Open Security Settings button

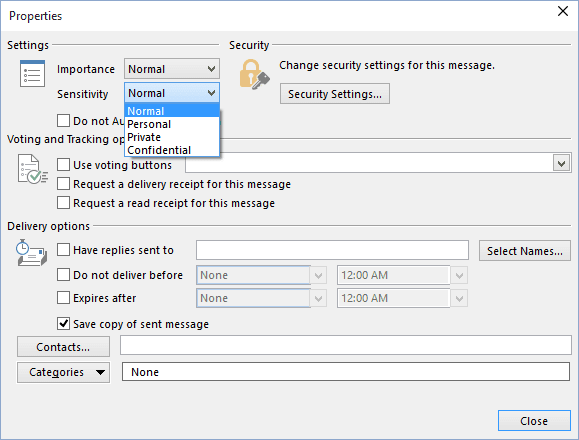coord(335,94)
